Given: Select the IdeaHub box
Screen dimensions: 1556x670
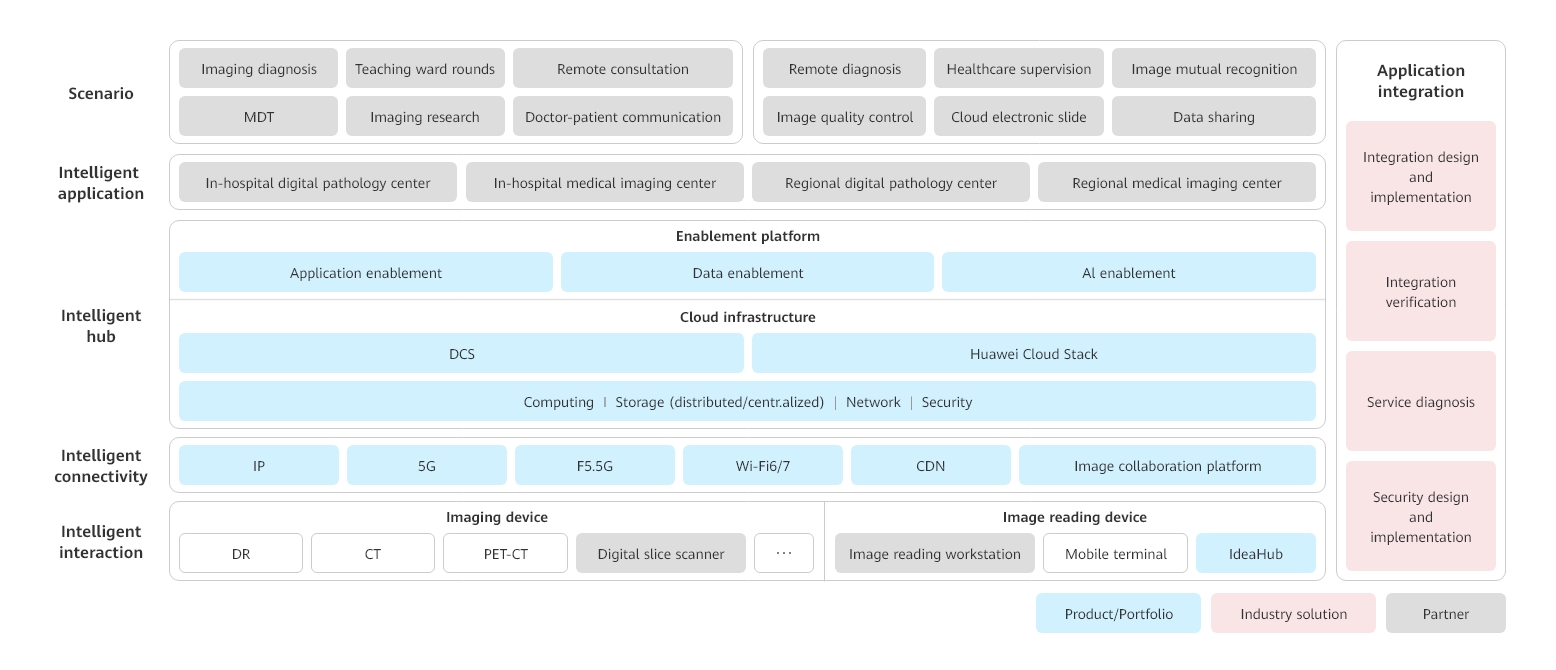Looking at the screenshot, I should 1256,553.
